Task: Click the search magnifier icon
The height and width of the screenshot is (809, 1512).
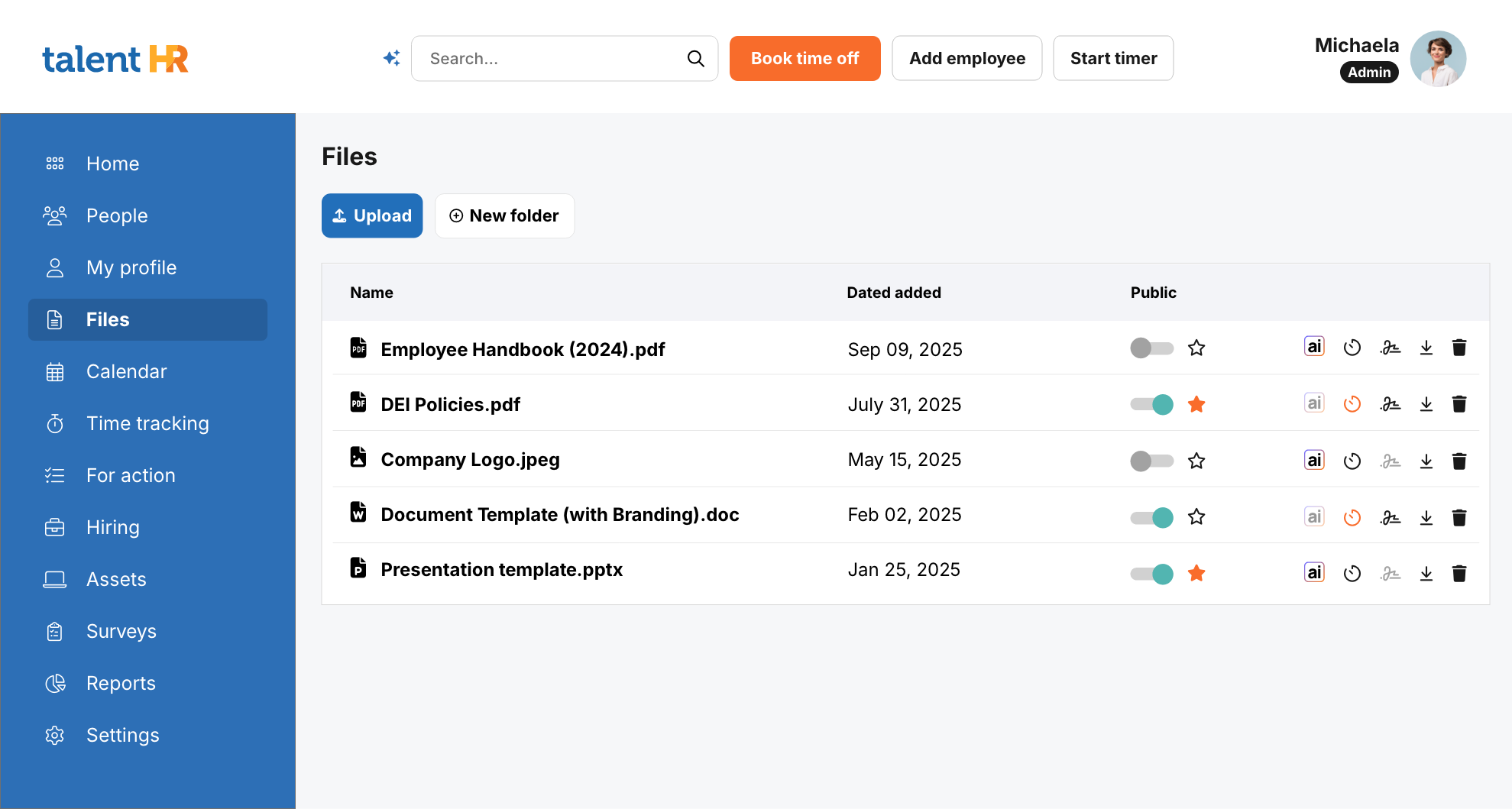Action: point(695,58)
